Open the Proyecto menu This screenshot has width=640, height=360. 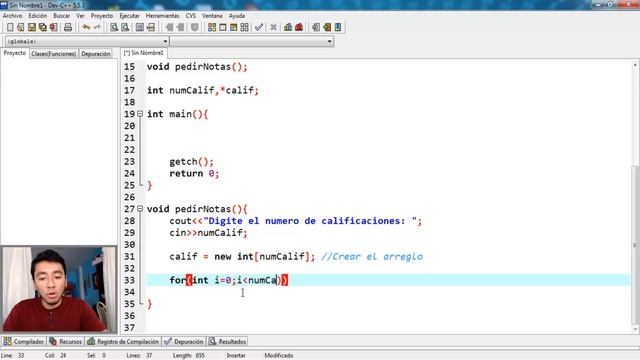pyautogui.click(x=102, y=16)
